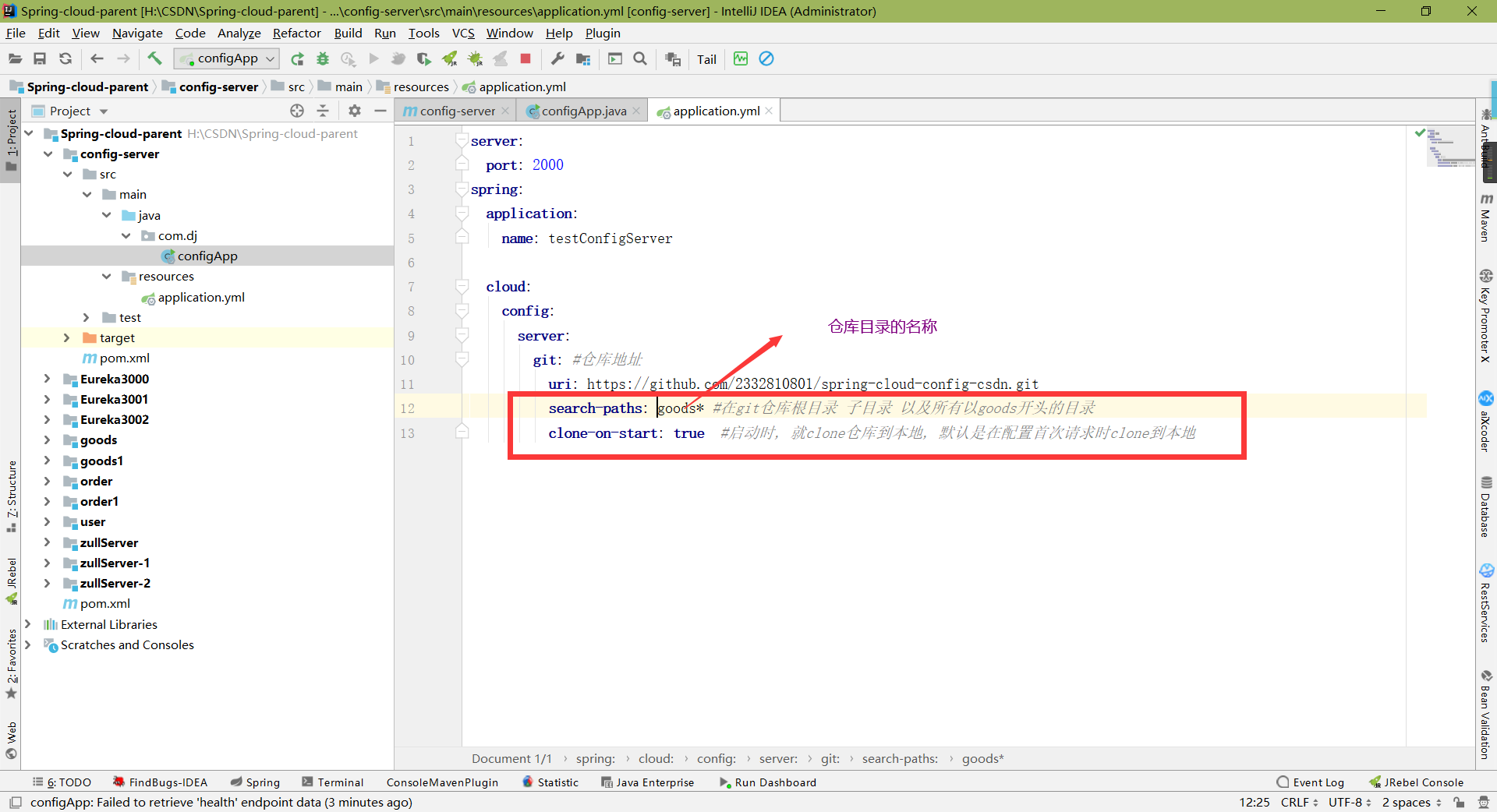Image resolution: width=1497 pixels, height=812 pixels.
Task: Locate opened file with crosshair icon in Project panel
Action: pos(297,111)
